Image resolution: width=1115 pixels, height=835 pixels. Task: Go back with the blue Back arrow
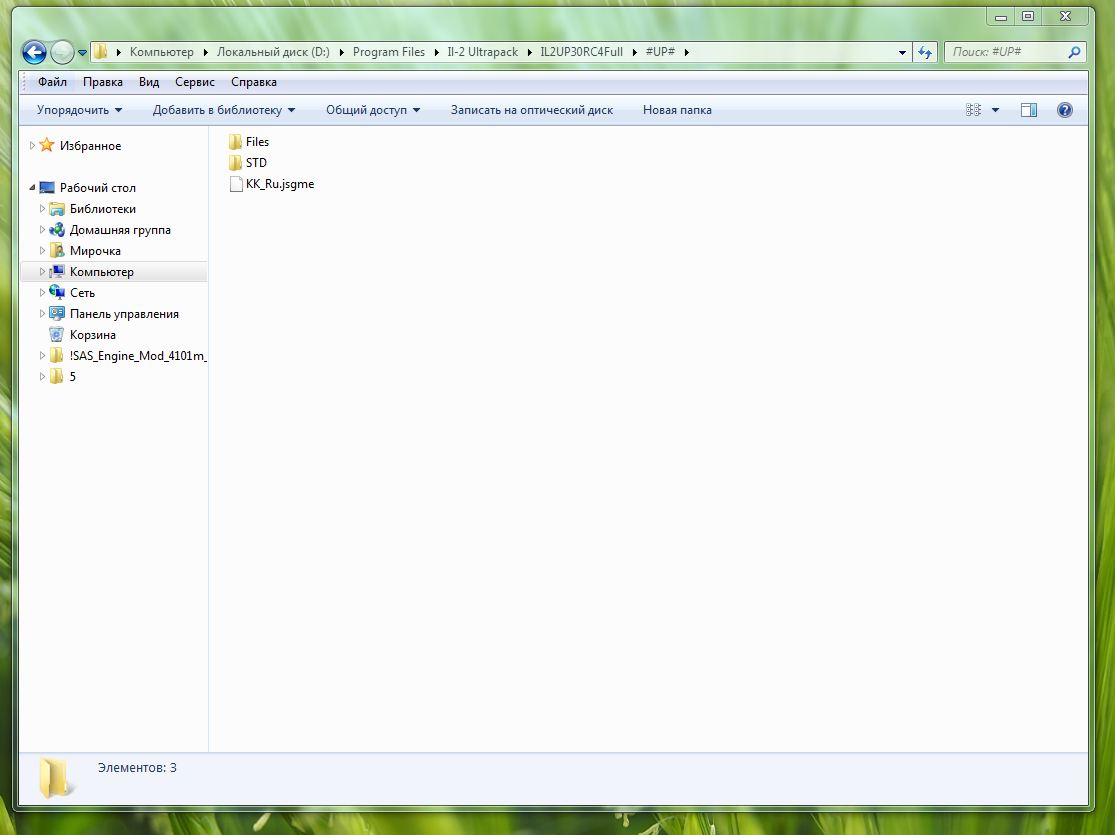[x=34, y=52]
